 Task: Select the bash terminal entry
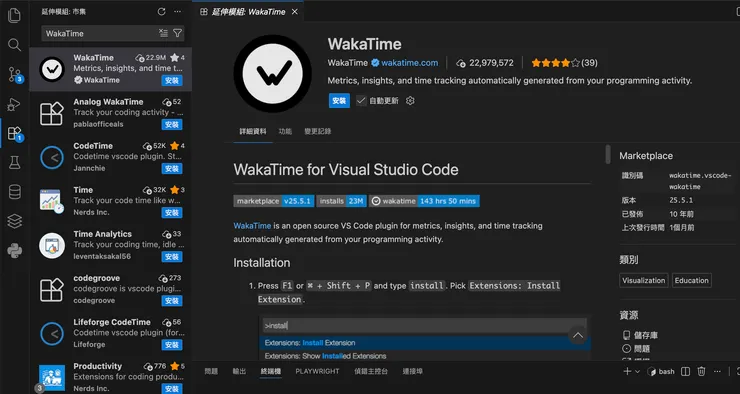[661, 371]
